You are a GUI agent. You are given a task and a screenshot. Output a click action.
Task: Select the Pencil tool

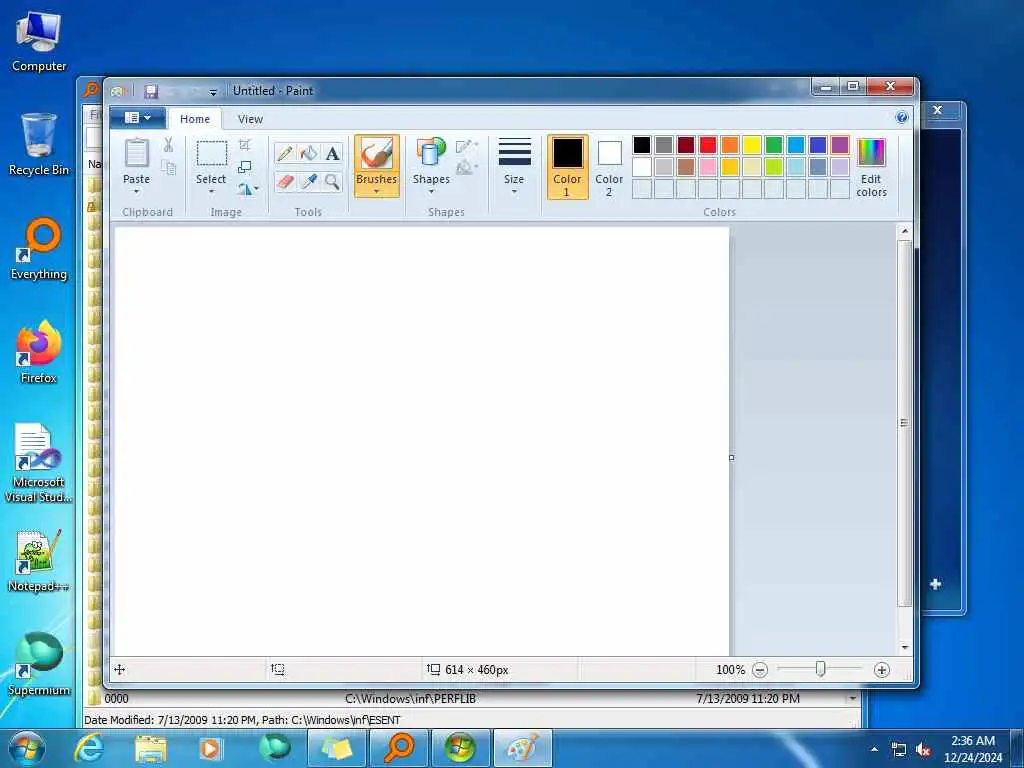(x=285, y=153)
